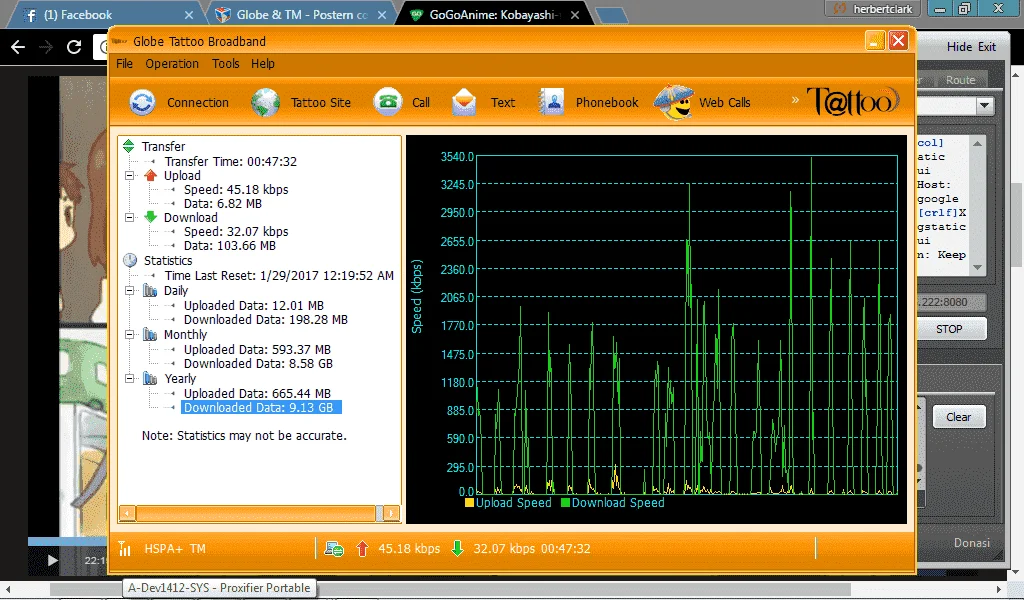Click the tree scrollbar left arrow

tap(127, 513)
